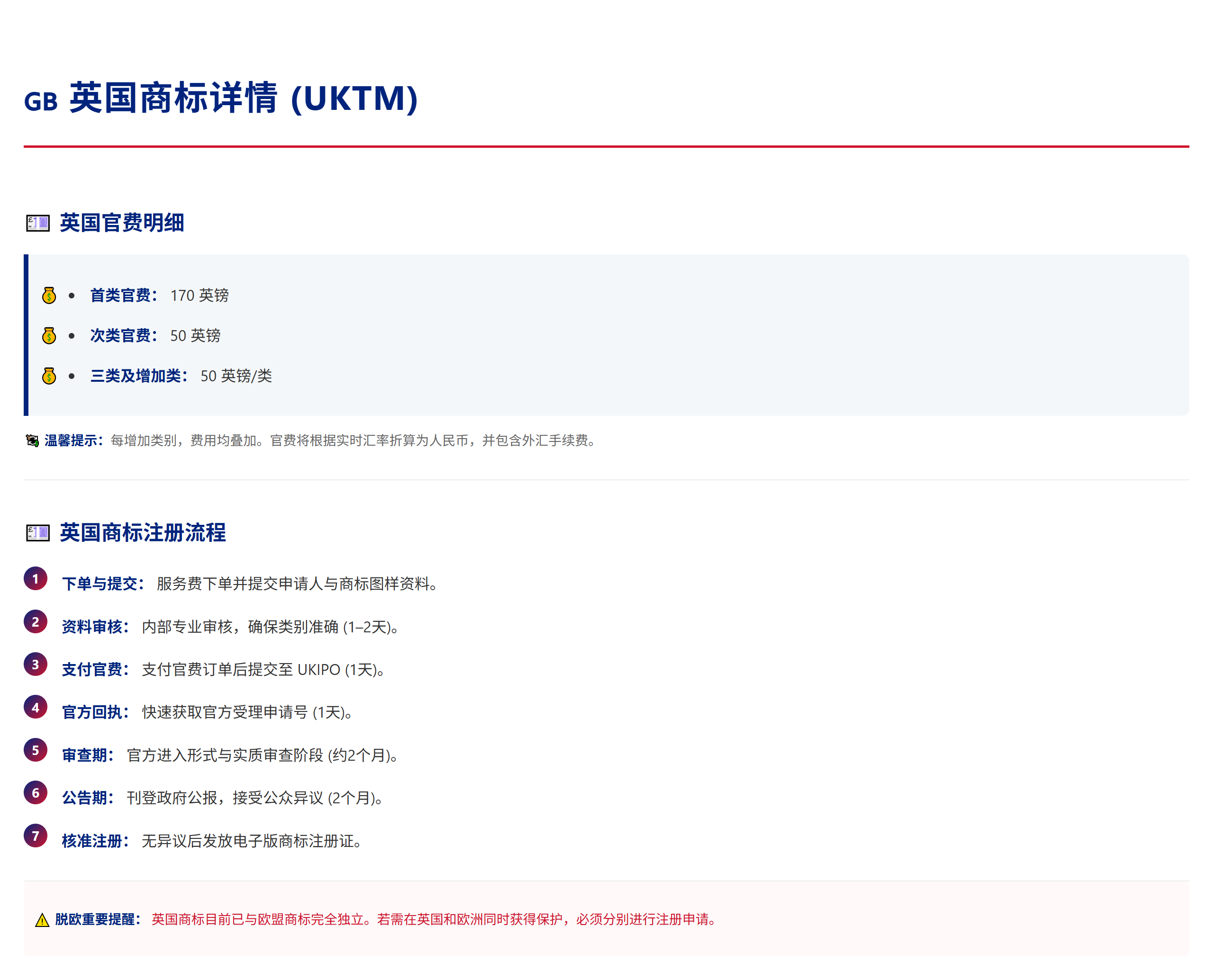This screenshot has height=980, width=1206.
Task: Click the banknote icon beside 英国商标注册流程
Action: click(38, 533)
